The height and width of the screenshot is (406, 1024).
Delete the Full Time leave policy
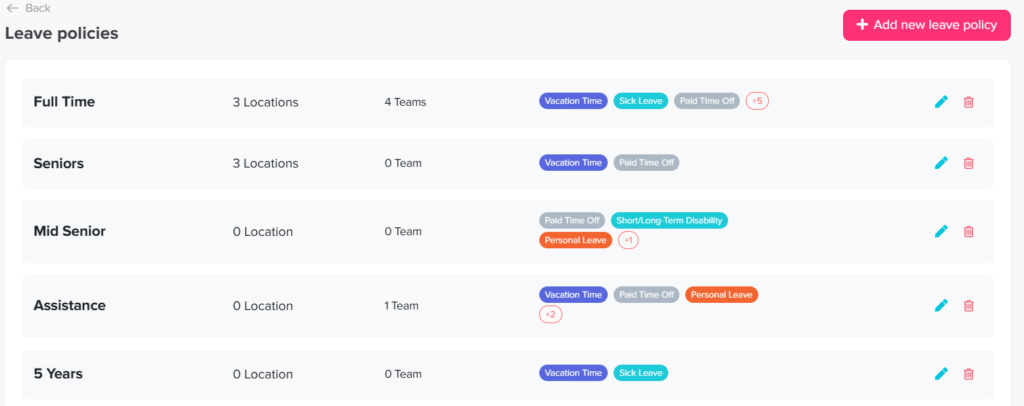968,102
